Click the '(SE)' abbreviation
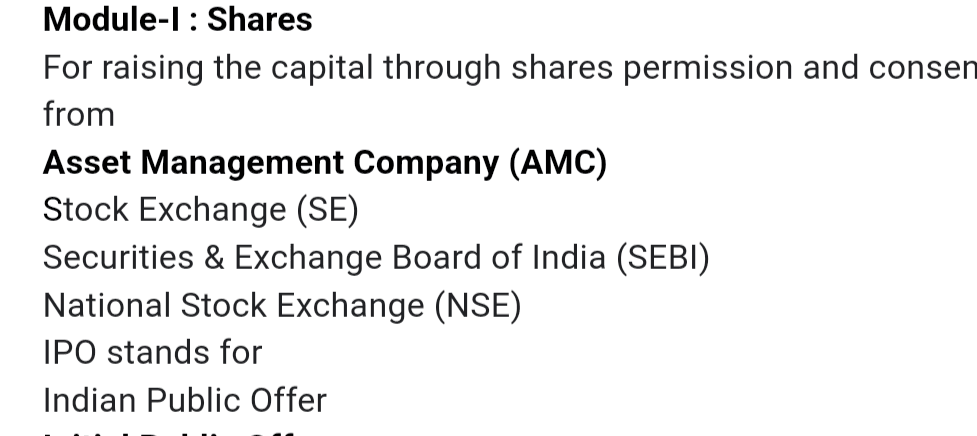977x436 pixels. click(x=328, y=210)
